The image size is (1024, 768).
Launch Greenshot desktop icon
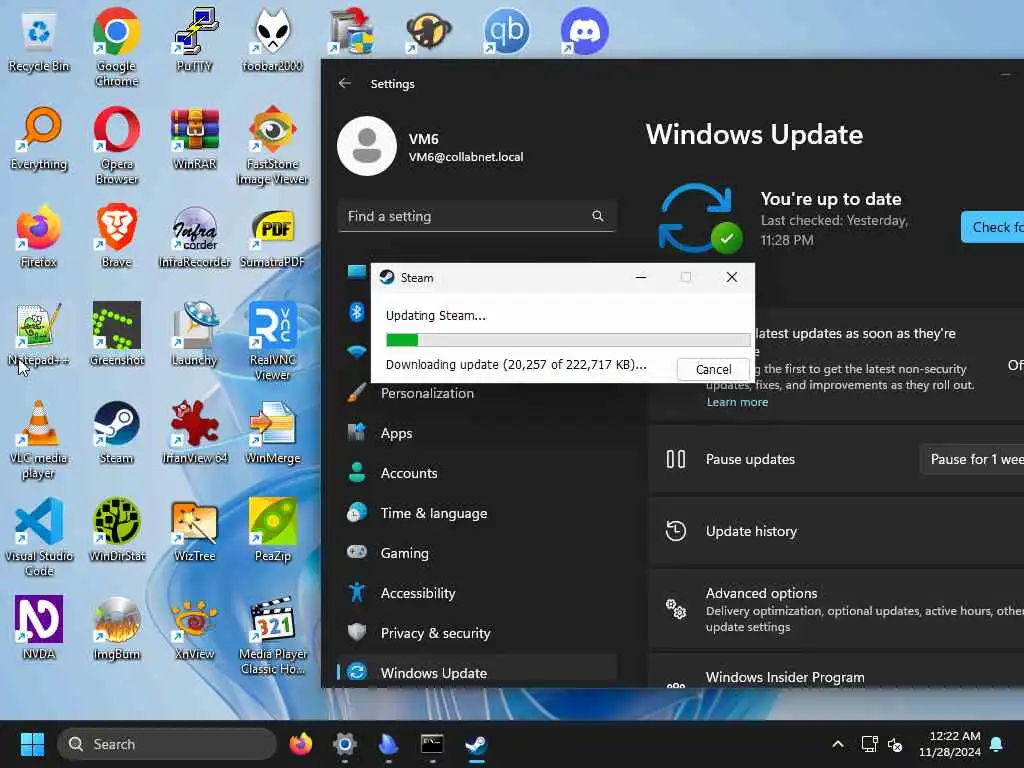coord(116,334)
